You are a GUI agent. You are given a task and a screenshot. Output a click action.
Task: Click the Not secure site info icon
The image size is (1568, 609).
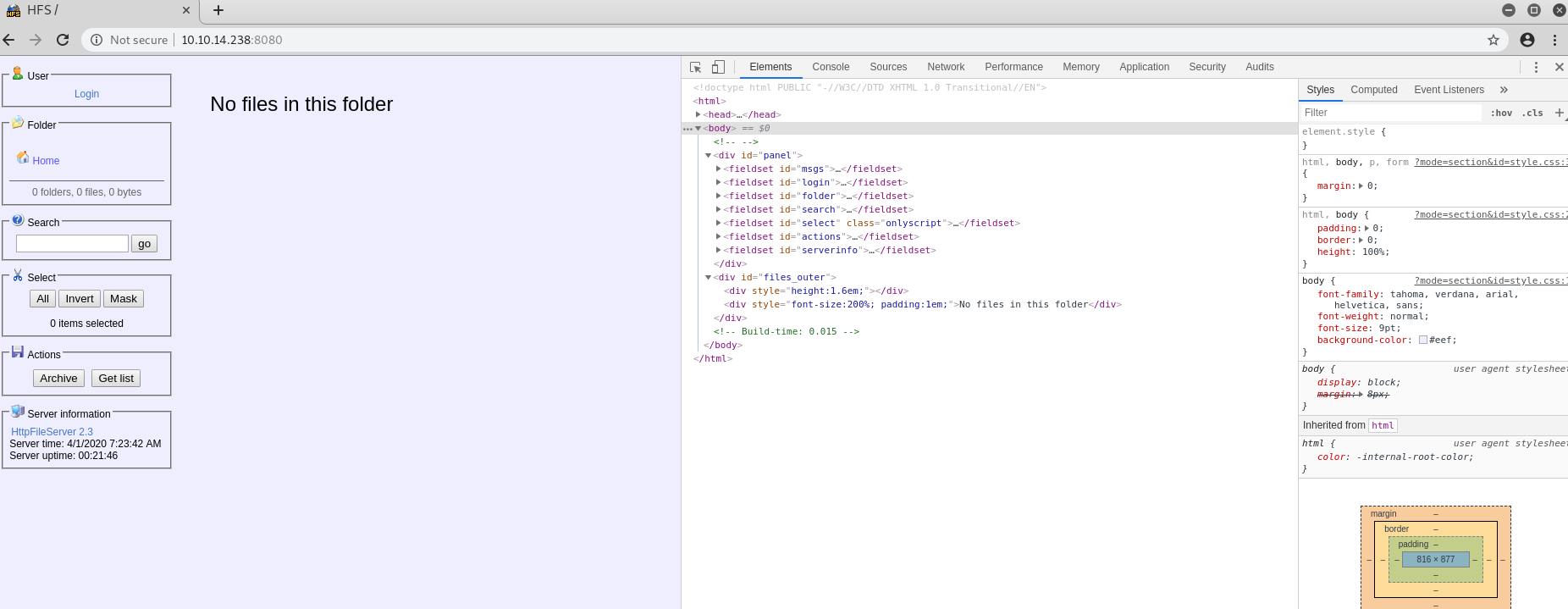coord(97,40)
